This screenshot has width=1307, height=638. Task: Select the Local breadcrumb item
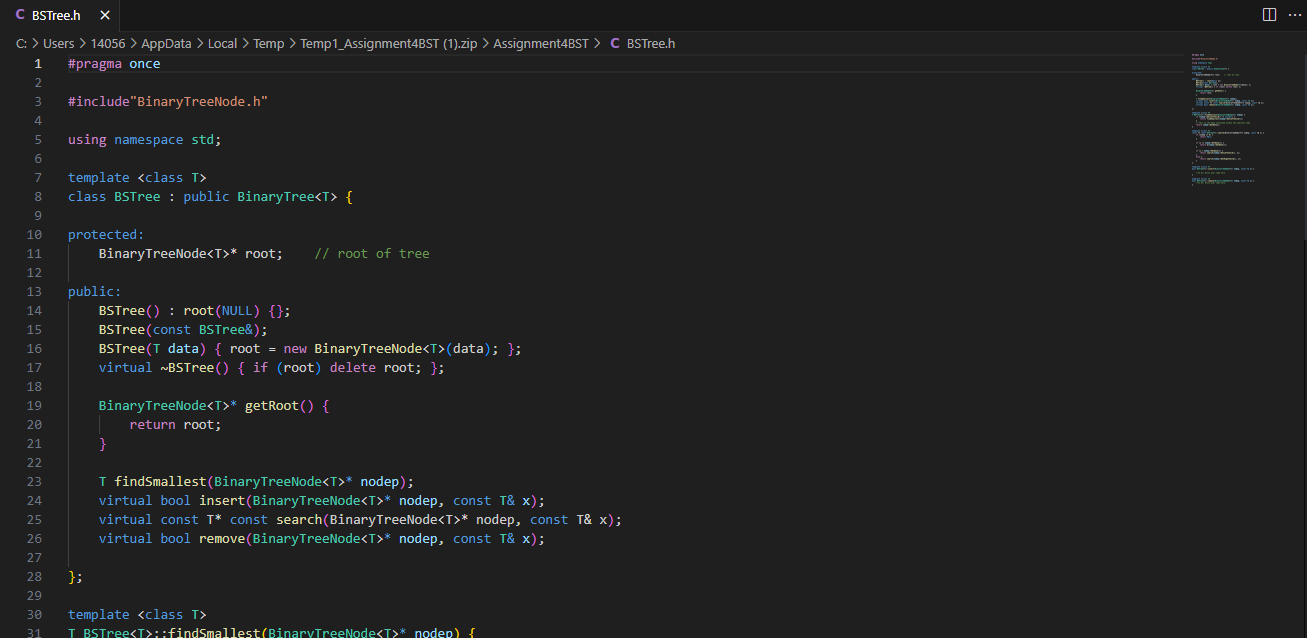[222, 43]
